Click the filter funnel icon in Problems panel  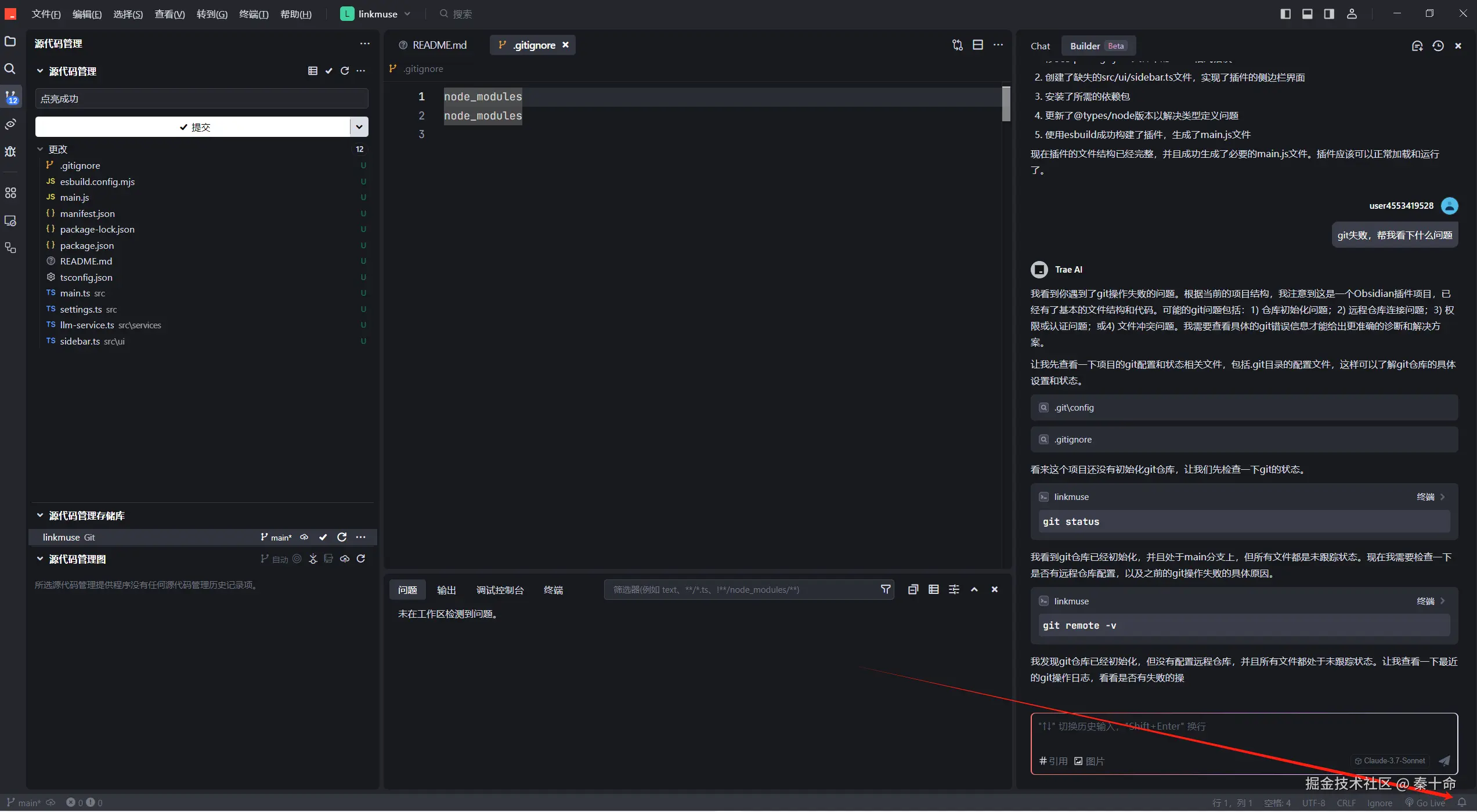[x=886, y=590]
